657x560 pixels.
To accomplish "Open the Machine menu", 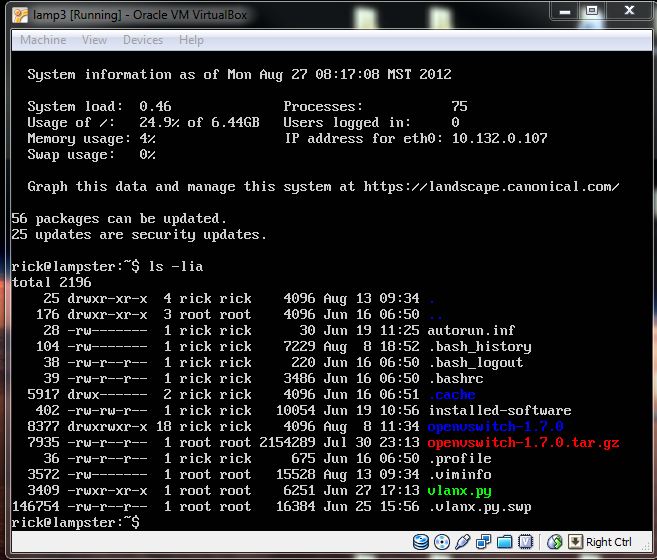I will click(43, 40).
